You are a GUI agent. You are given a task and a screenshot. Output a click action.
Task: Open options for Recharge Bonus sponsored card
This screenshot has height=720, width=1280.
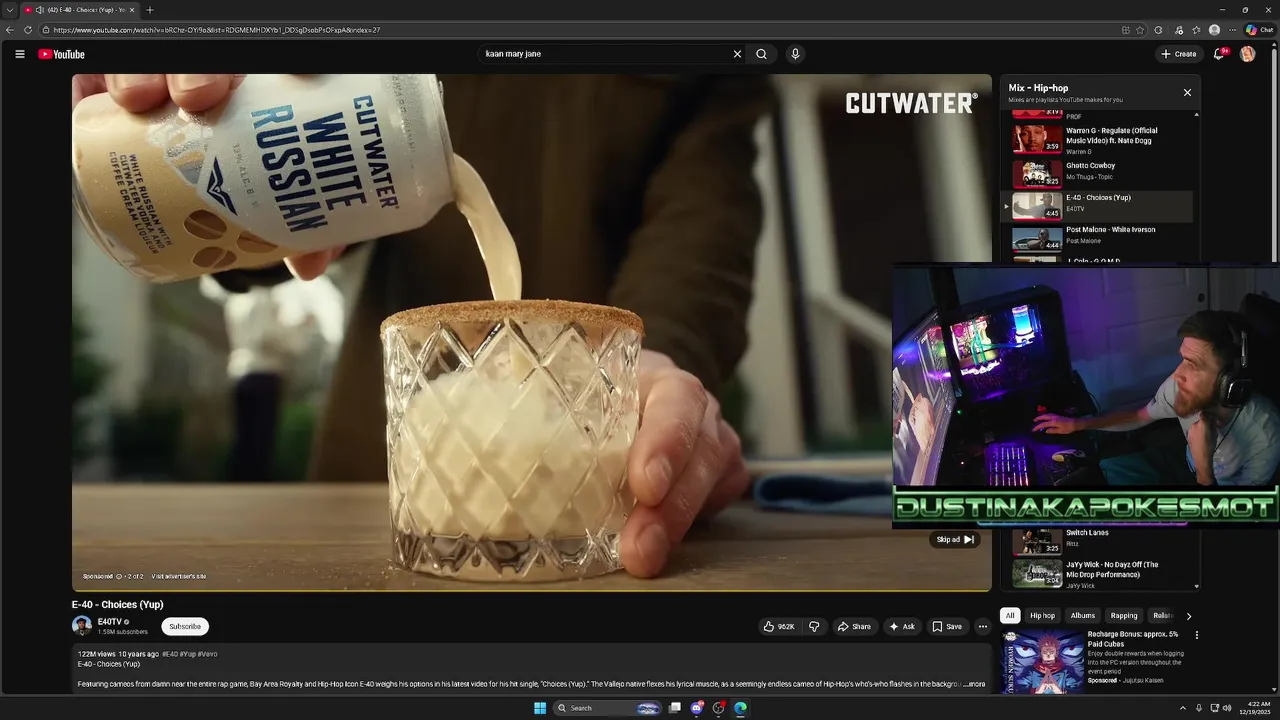[1196, 635]
